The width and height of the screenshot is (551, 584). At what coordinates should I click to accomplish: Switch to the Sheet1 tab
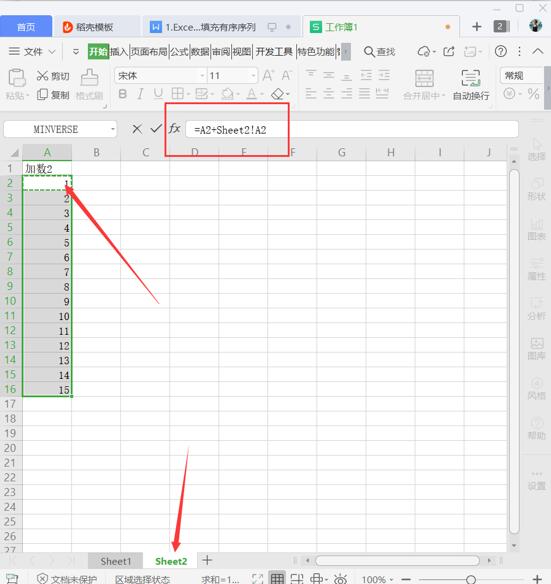click(x=115, y=561)
